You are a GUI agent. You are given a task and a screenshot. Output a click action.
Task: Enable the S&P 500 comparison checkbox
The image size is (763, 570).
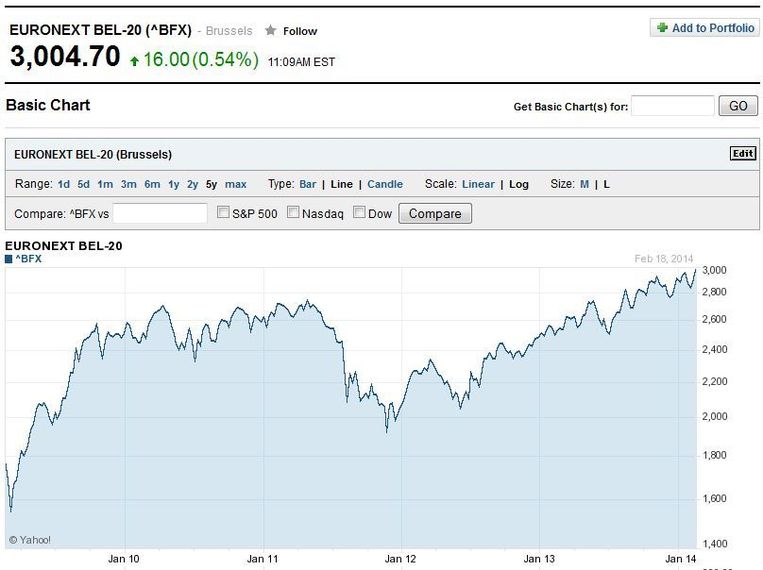(x=225, y=213)
